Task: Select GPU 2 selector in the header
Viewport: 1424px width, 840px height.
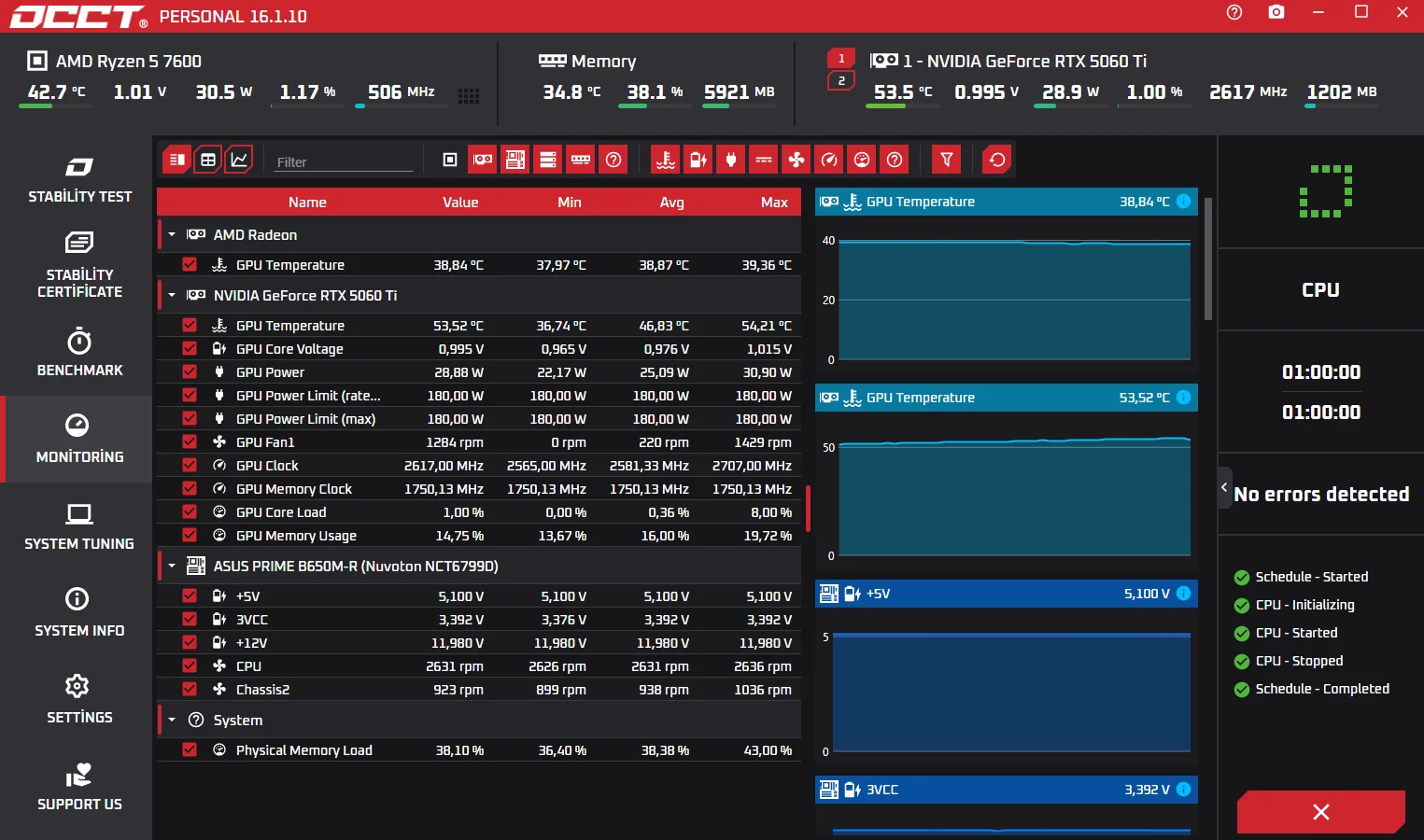Action: pyautogui.click(x=841, y=81)
